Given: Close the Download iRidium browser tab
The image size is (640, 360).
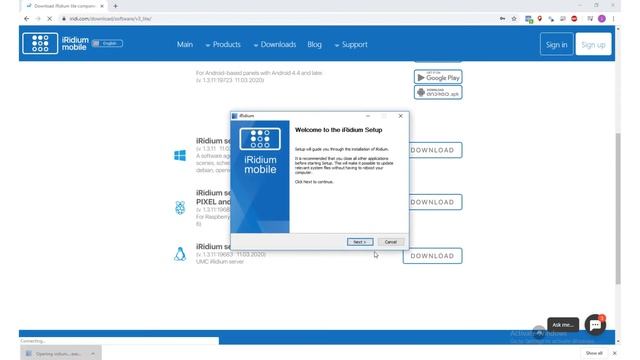Looking at the screenshot, I should 102,6.
